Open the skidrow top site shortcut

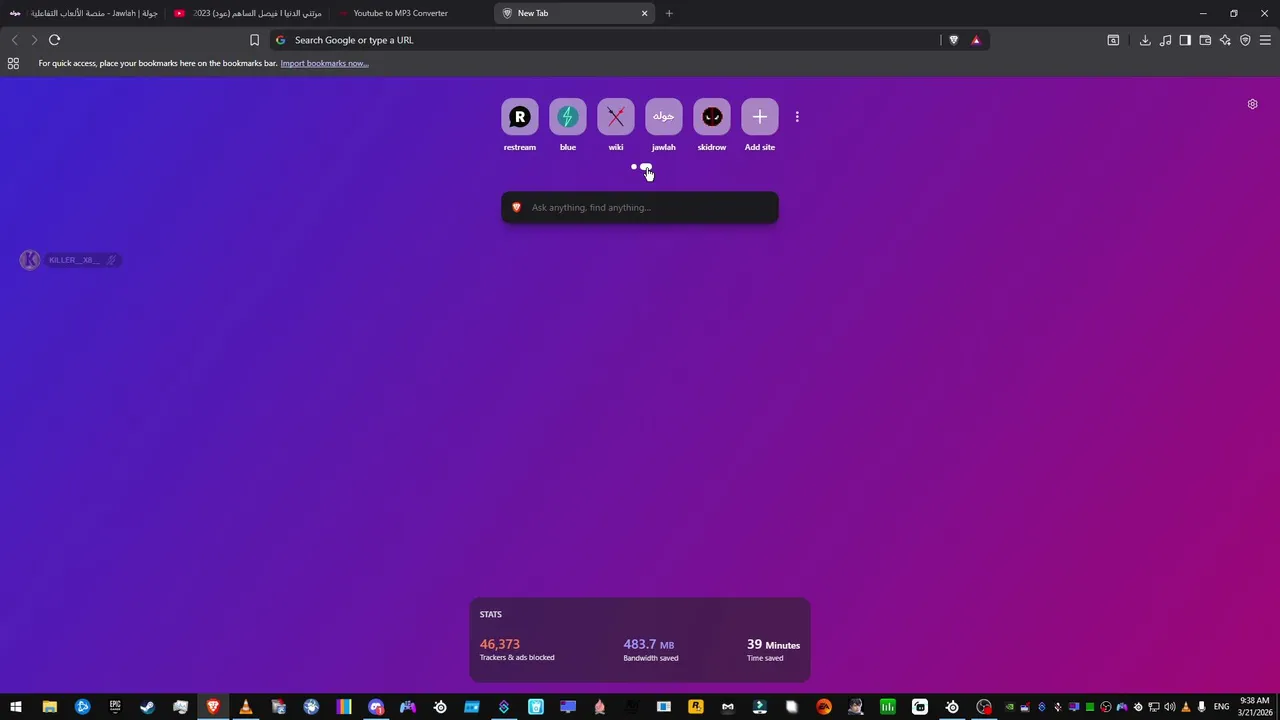(712, 125)
